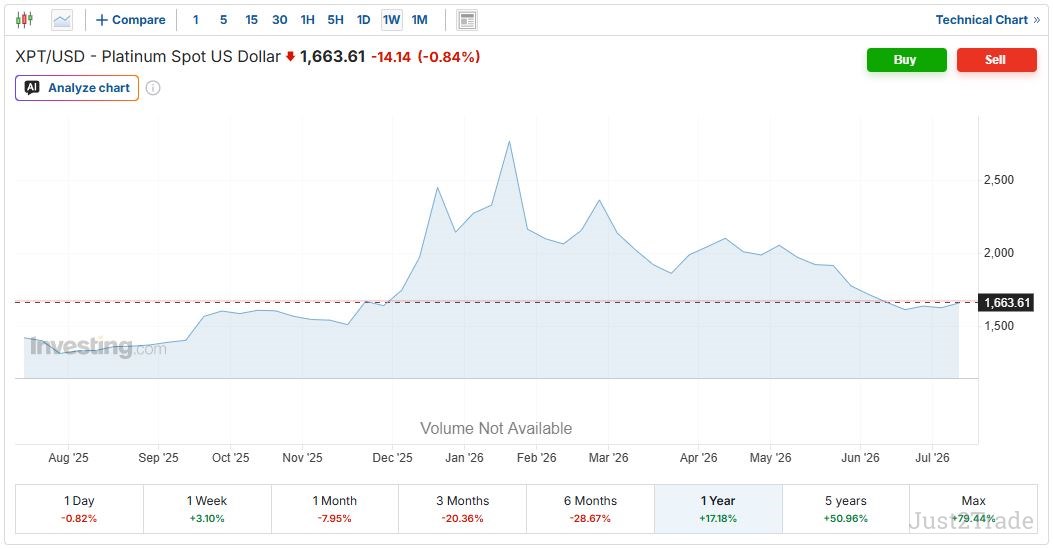Choose the 1D interval

pyautogui.click(x=363, y=20)
